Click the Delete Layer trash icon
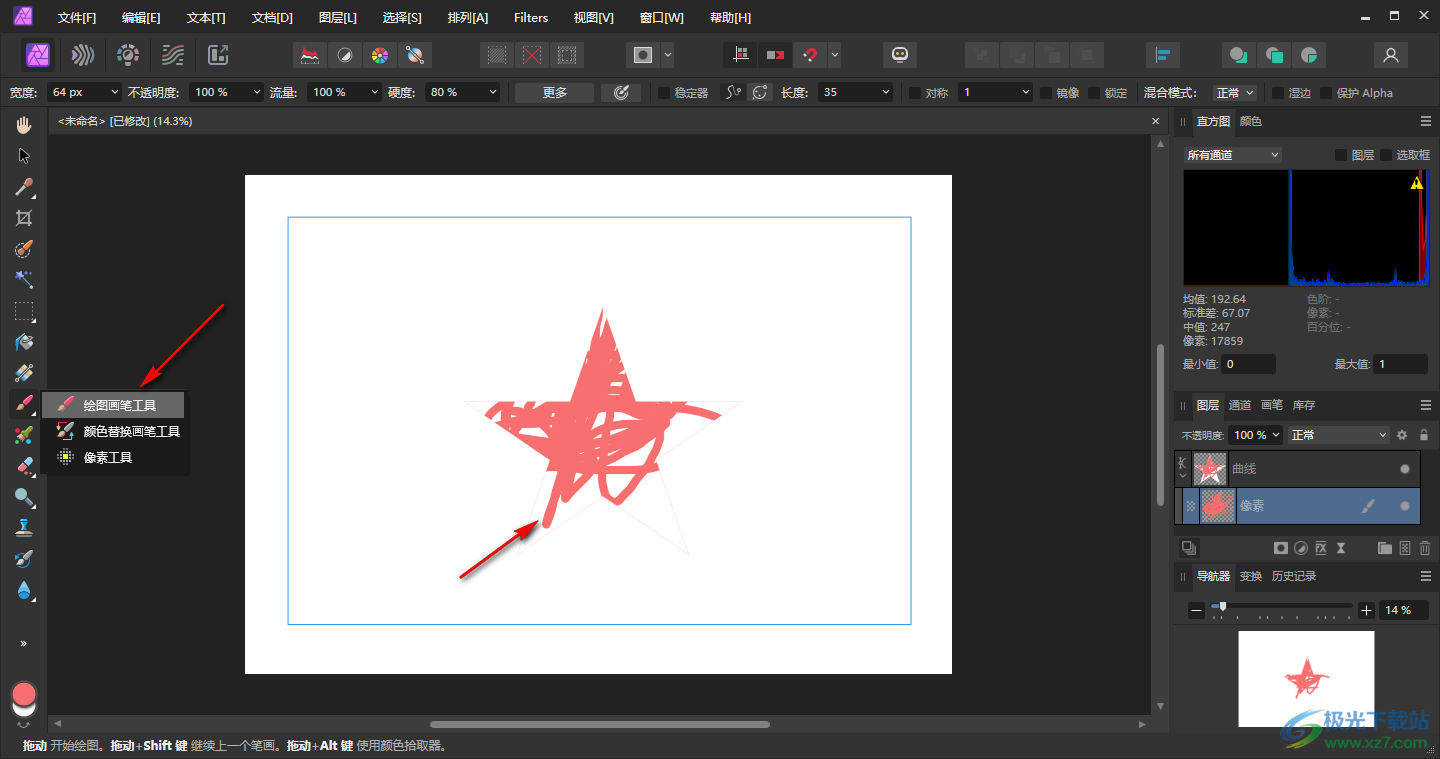 [1425, 548]
